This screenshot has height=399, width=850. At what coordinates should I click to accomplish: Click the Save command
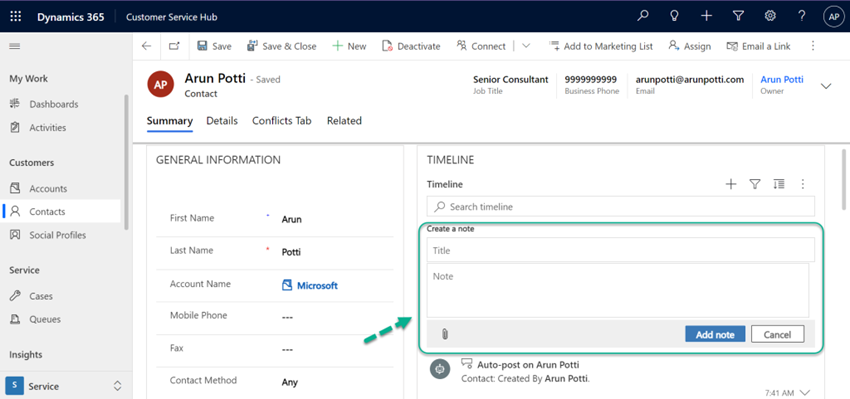214,46
